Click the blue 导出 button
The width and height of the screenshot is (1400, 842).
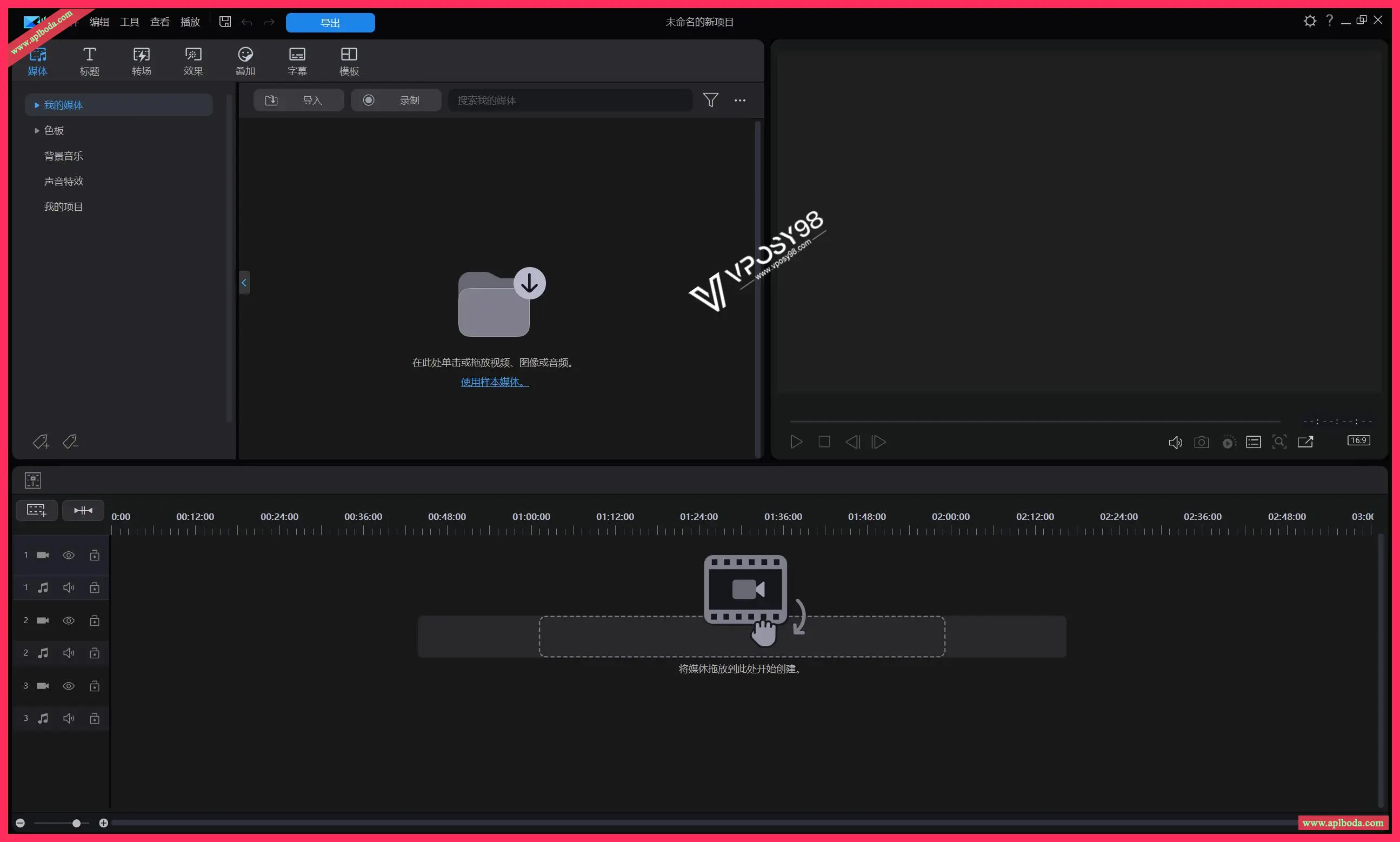point(330,23)
